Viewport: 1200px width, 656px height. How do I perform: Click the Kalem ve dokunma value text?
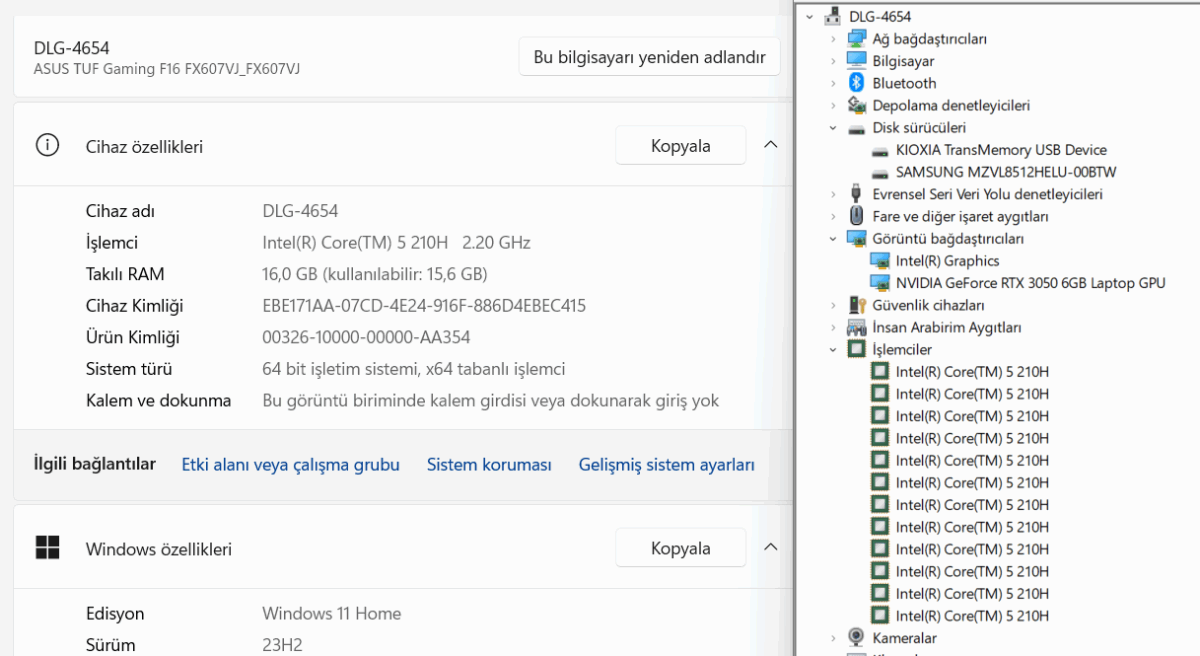coord(490,401)
